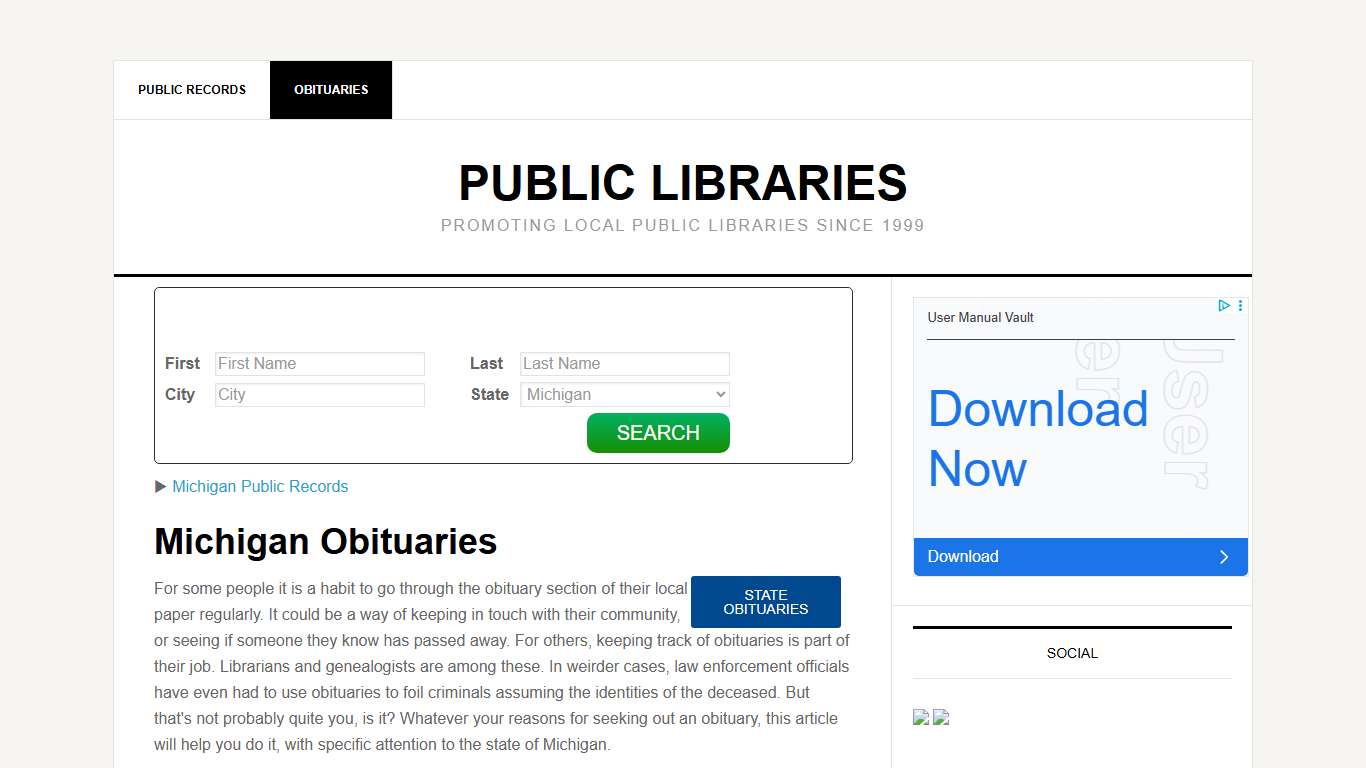Image resolution: width=1366 pixels, height=768 pixels.
Task: Expand the triangle beside Michigan Public Records
Action: [161, 487]
